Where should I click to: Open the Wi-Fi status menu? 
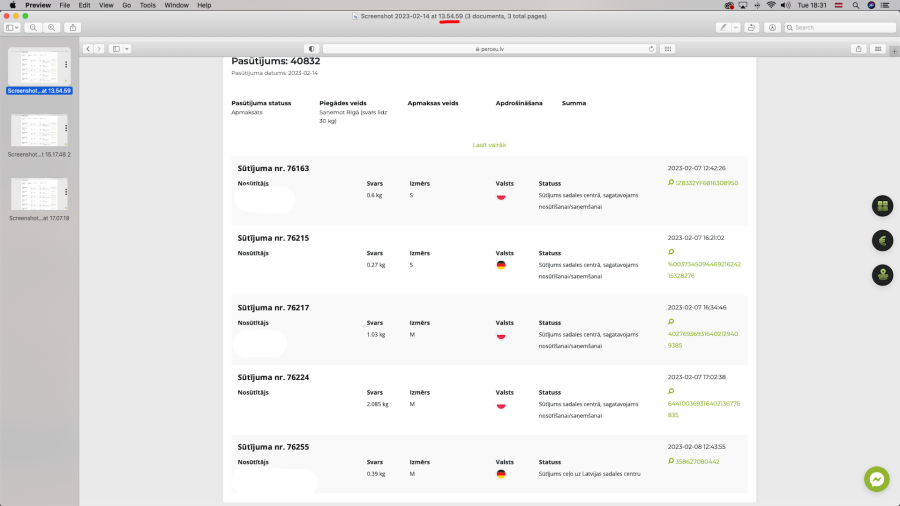coord(771,5)
